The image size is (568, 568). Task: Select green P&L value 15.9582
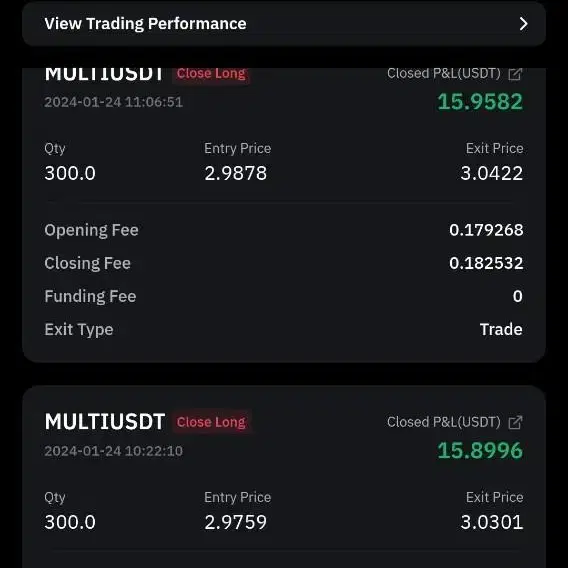480,101
